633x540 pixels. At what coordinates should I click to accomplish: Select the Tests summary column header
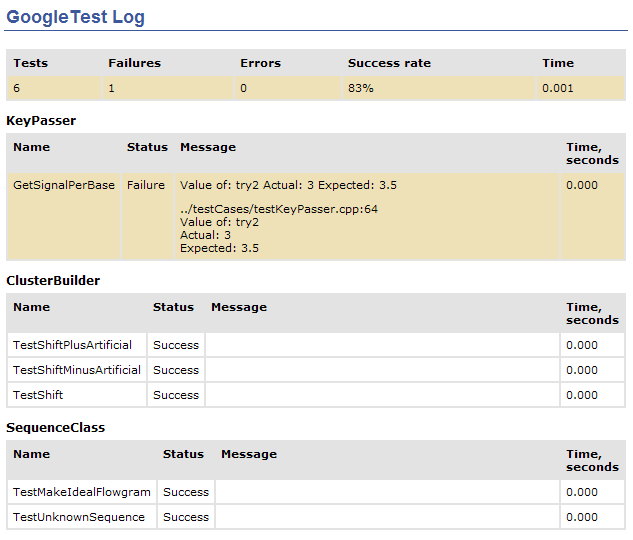click(x=31, y=63)
